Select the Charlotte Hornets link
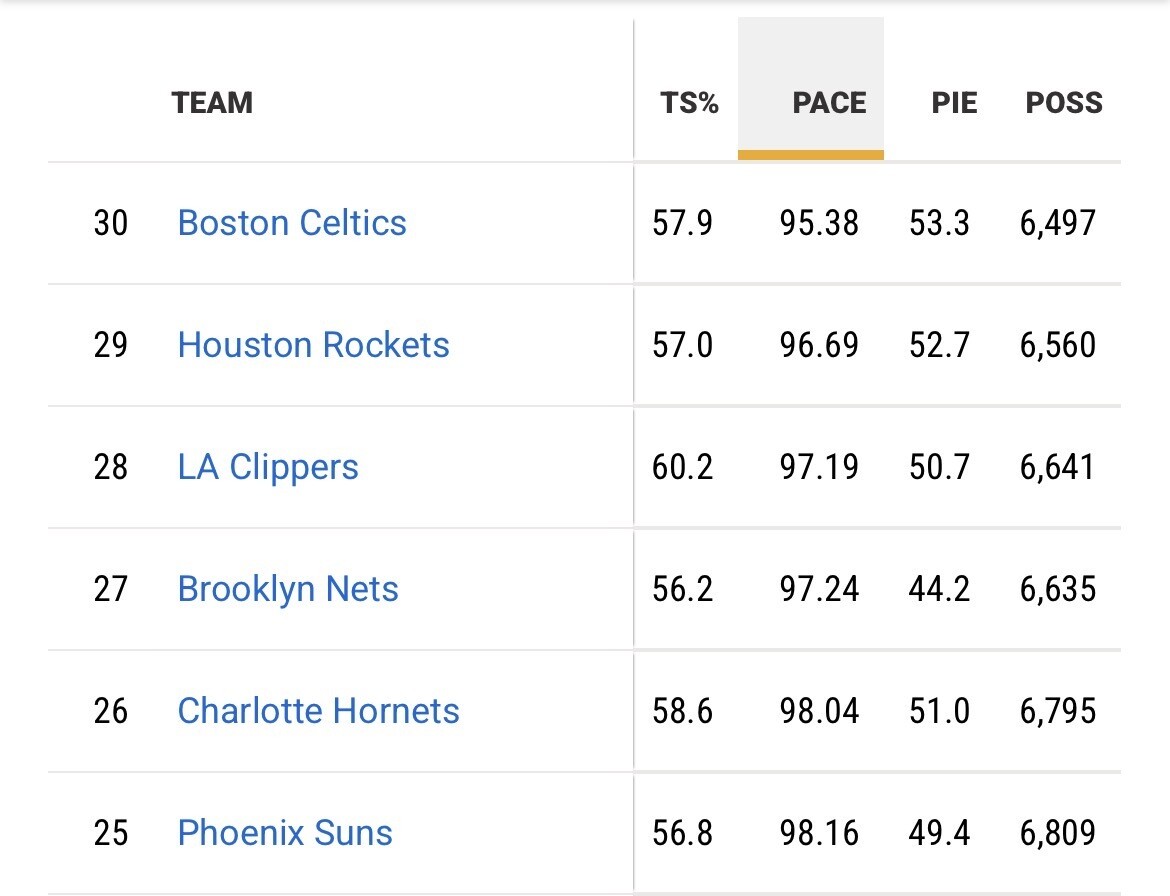Screen dimensions: 1170x896 (318, 711)
